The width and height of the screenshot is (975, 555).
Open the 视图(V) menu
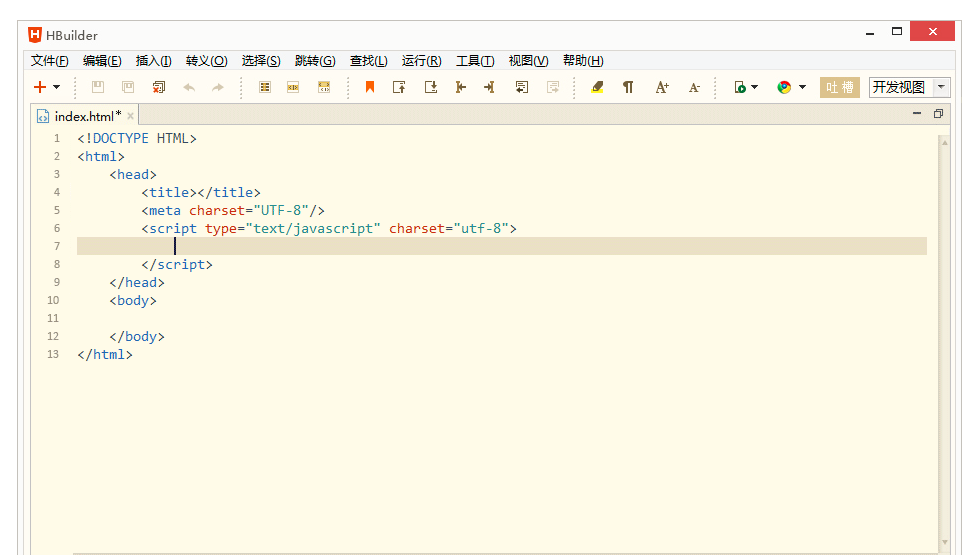pyautogui.click(x=529, y=61)
